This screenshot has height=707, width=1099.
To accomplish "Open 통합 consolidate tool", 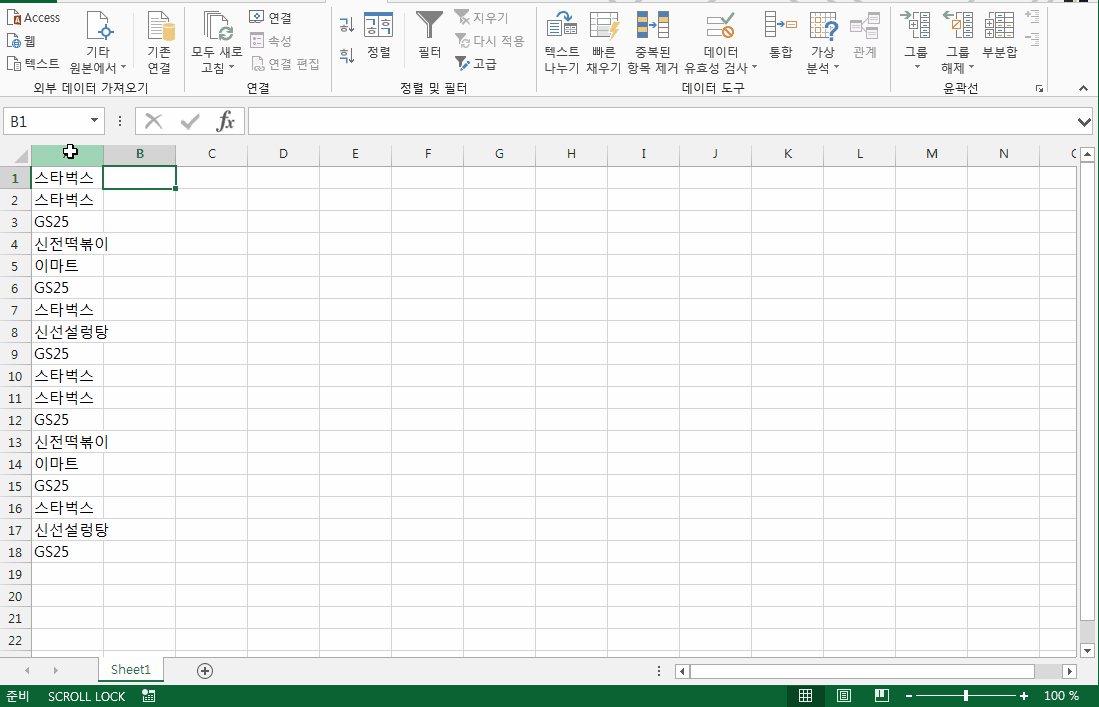I will click(780, 35).
